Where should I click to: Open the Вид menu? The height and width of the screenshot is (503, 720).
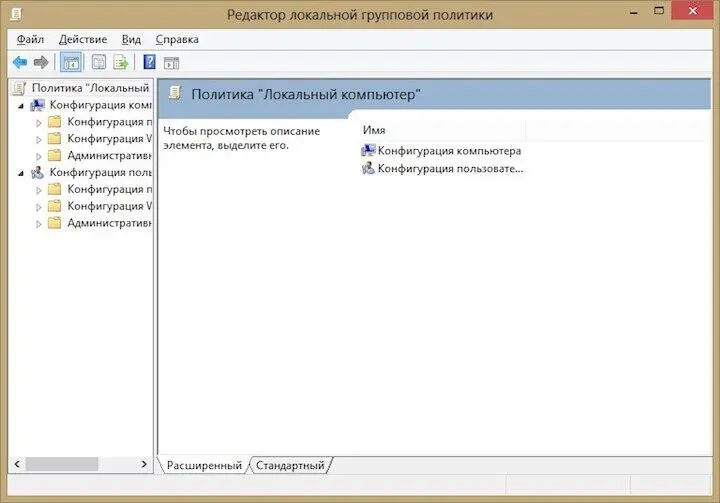(x=131, y=40)
